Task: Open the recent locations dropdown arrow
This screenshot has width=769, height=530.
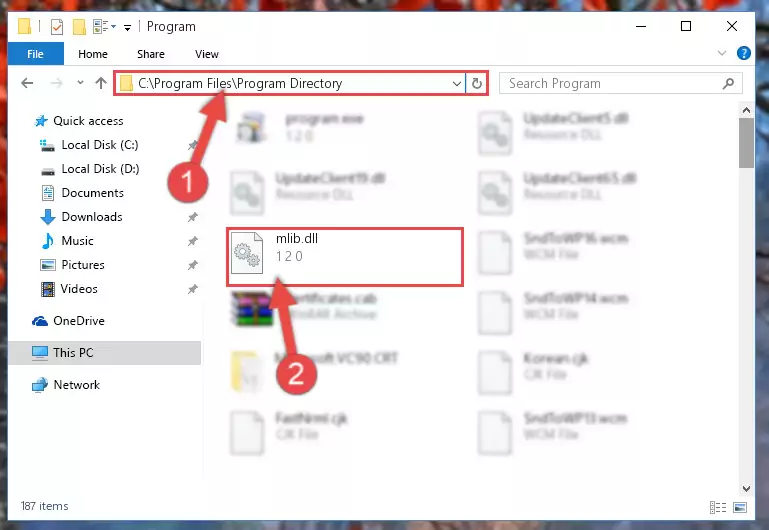Action: point(80,83)
